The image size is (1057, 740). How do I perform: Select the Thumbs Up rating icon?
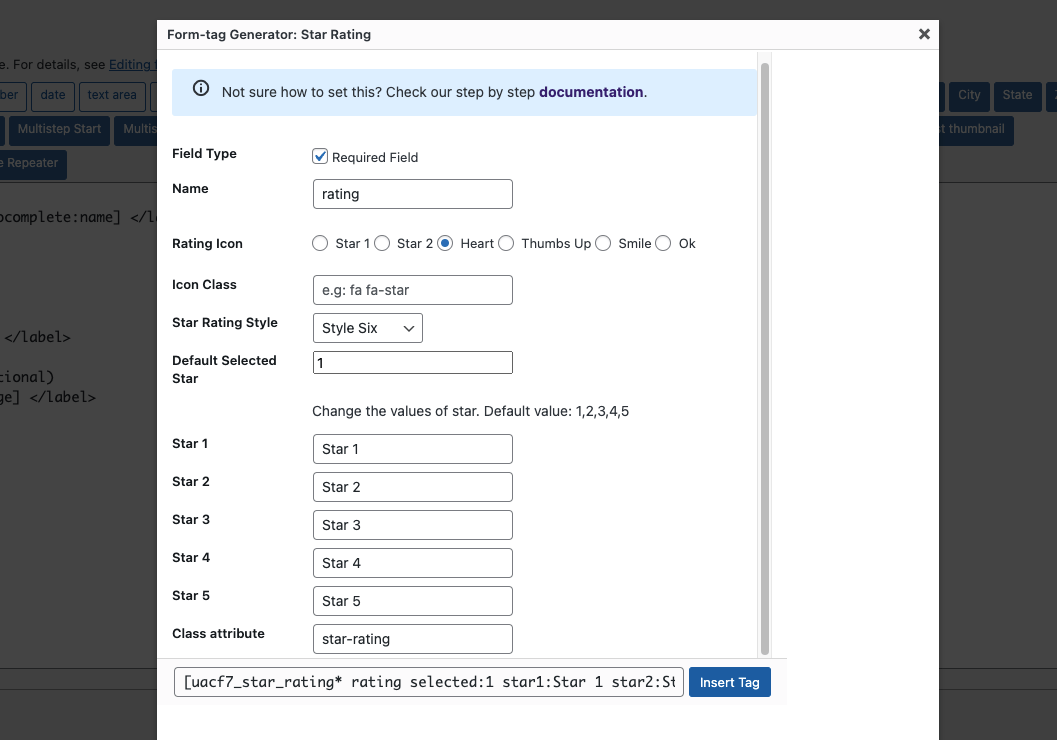click(x=506, y=243)
